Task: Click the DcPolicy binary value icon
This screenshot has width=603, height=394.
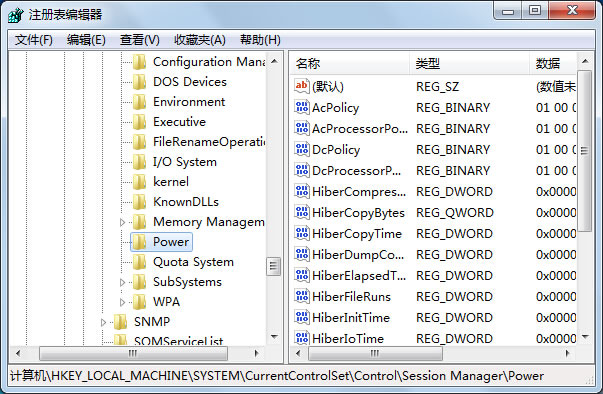Action: 302,149
